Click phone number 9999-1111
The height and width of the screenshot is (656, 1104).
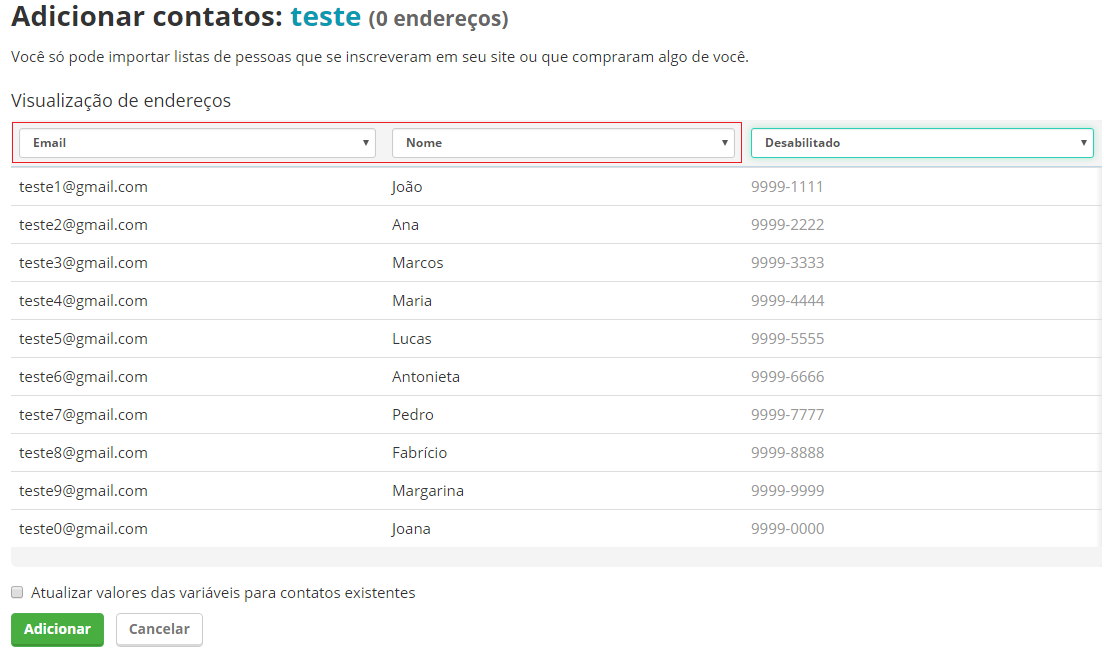point(787,187)
